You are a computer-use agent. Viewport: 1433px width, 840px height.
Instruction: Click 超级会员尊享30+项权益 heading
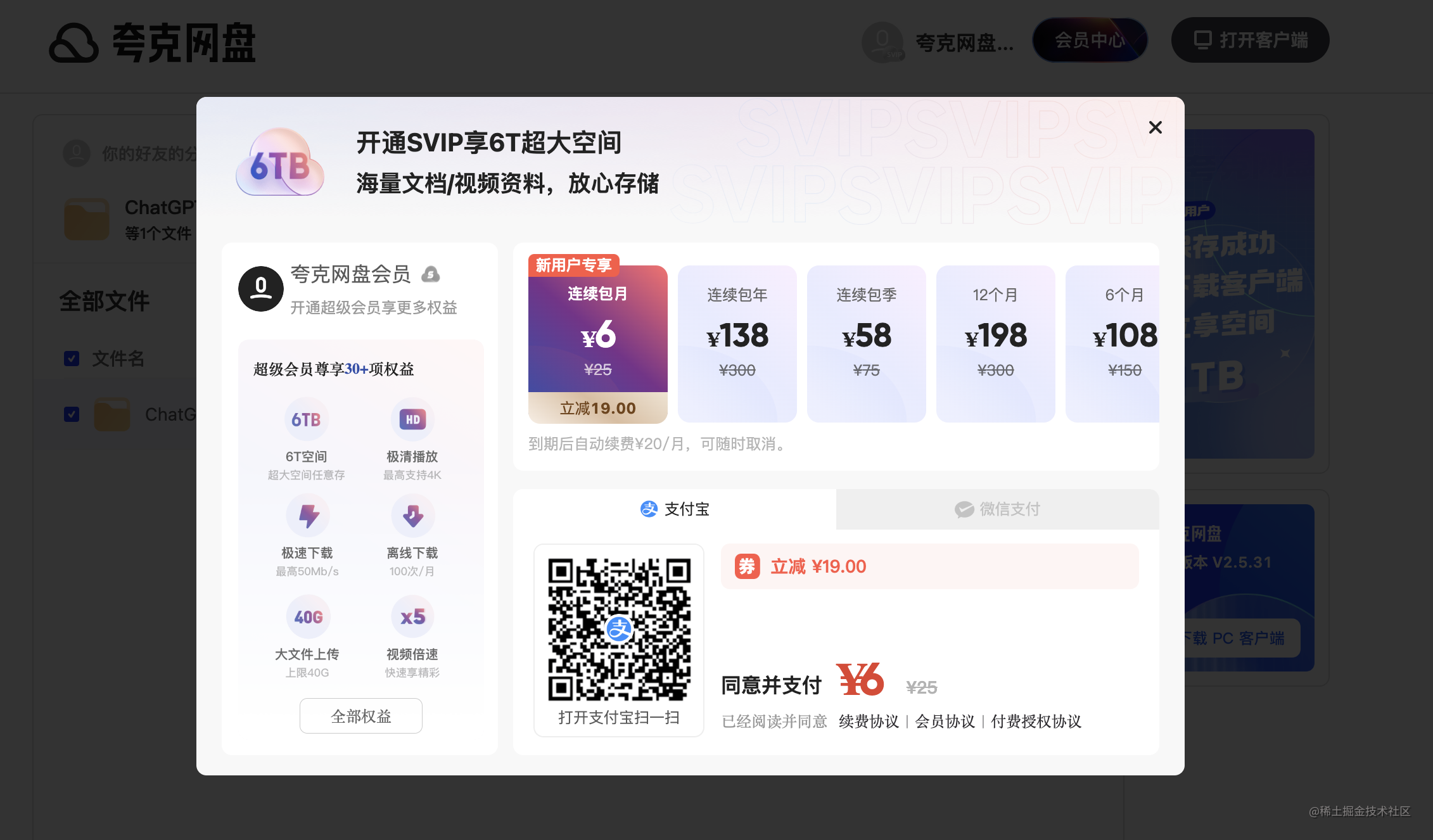(333, 369)
